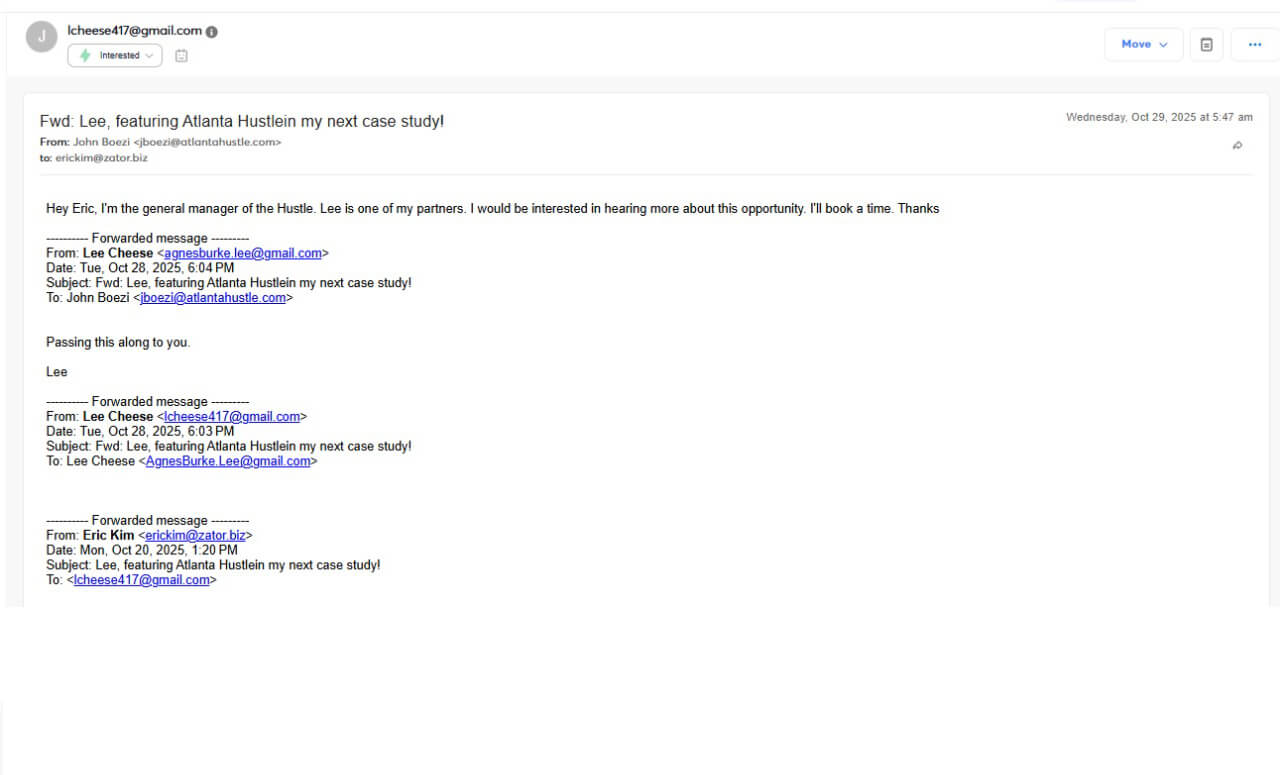Open the three-dot more options menu
This screenshot has width=1280, height=775.
tap(1255, 44)
